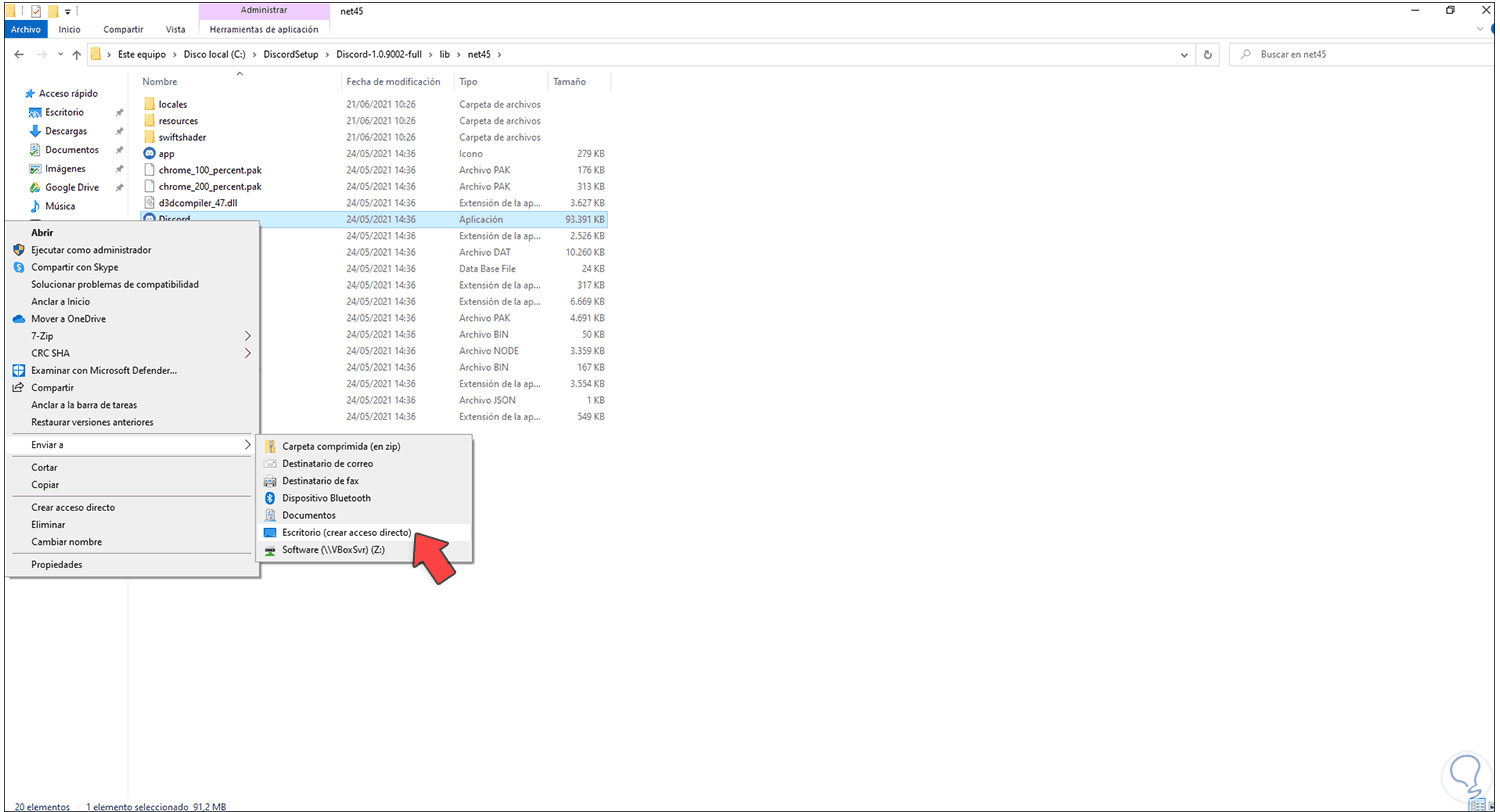Image resolution: width=1500 pixels, height=812 pixels.
Task: Open Música in the navigation pane
Action: click(x=60, y=206)
